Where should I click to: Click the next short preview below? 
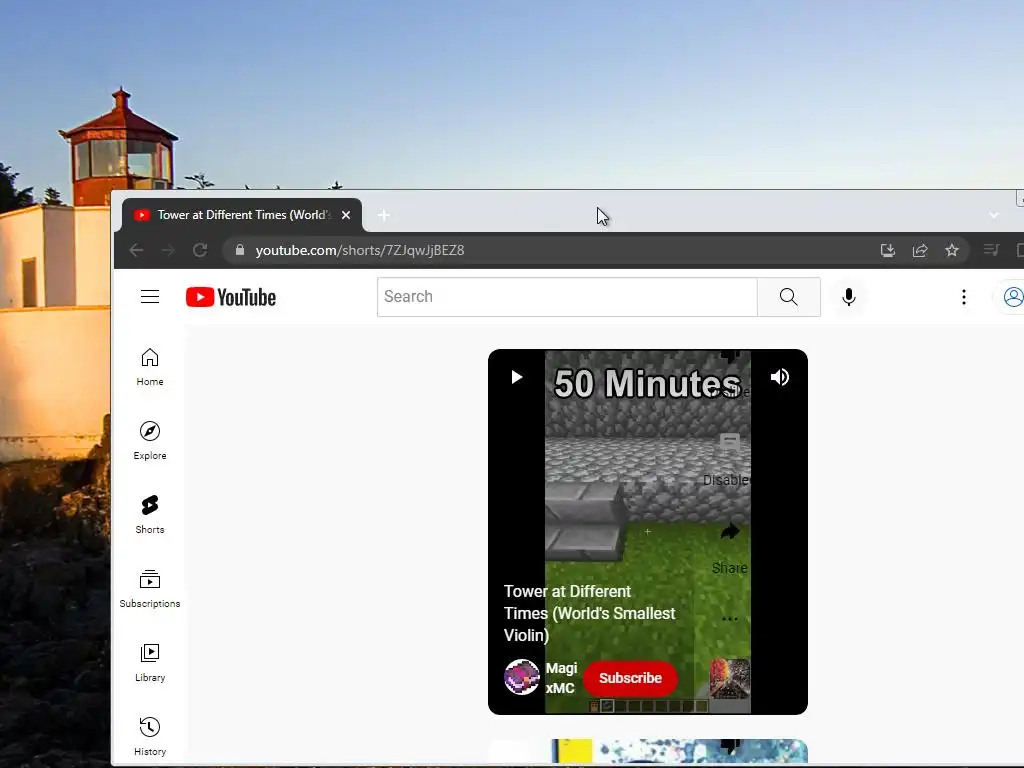click(648, 751)
